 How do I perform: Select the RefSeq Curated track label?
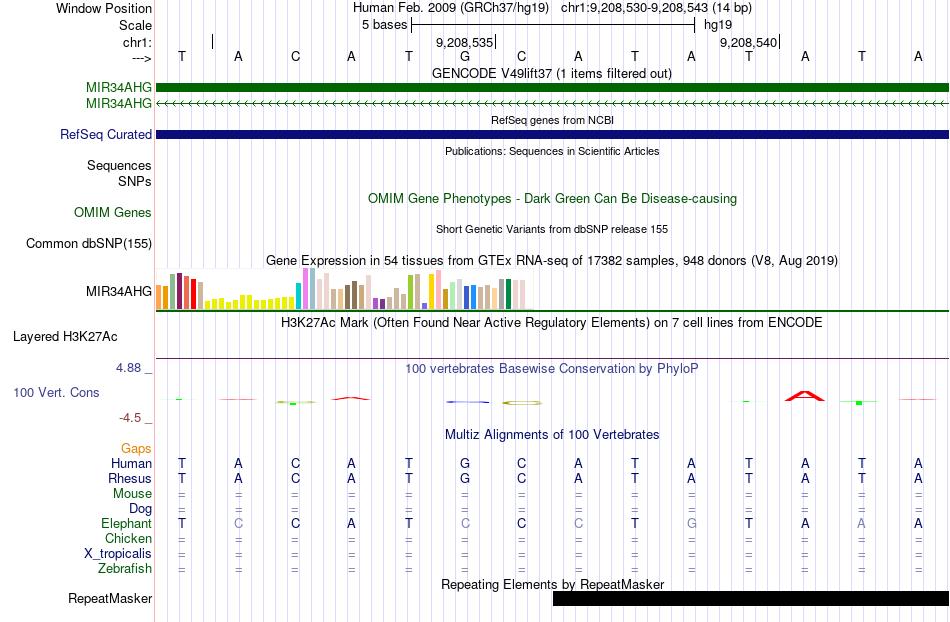106,134
